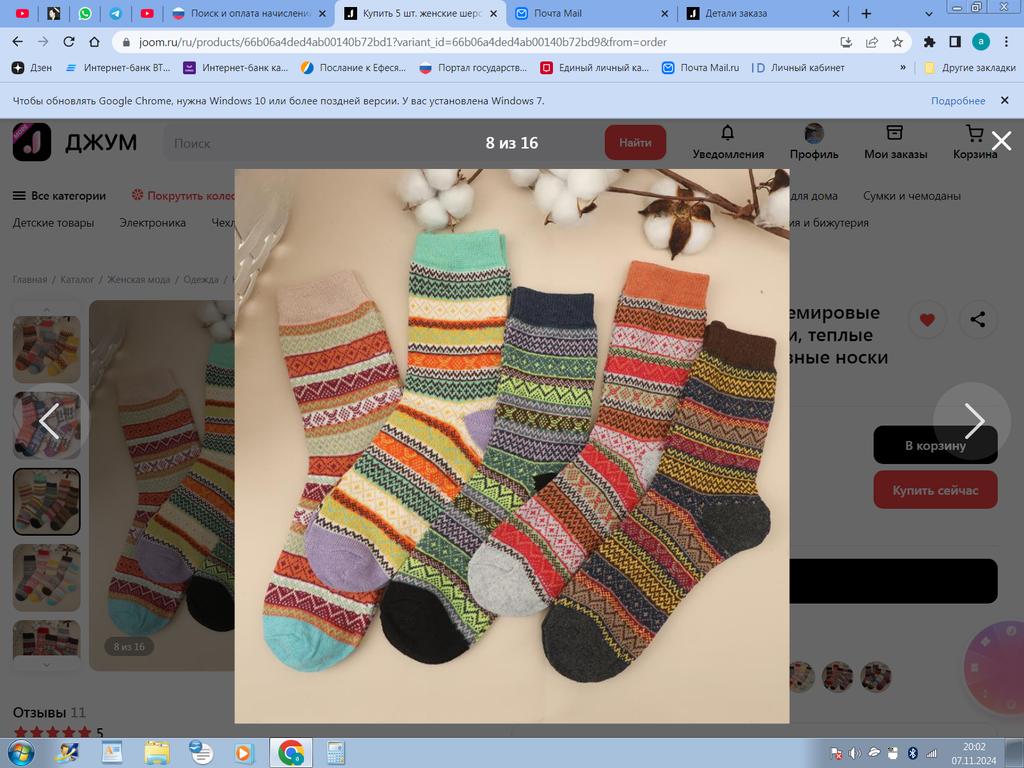Click the 'Поиск' search field
This screenshot has height=768, width=1024.
tap(382, 142)
